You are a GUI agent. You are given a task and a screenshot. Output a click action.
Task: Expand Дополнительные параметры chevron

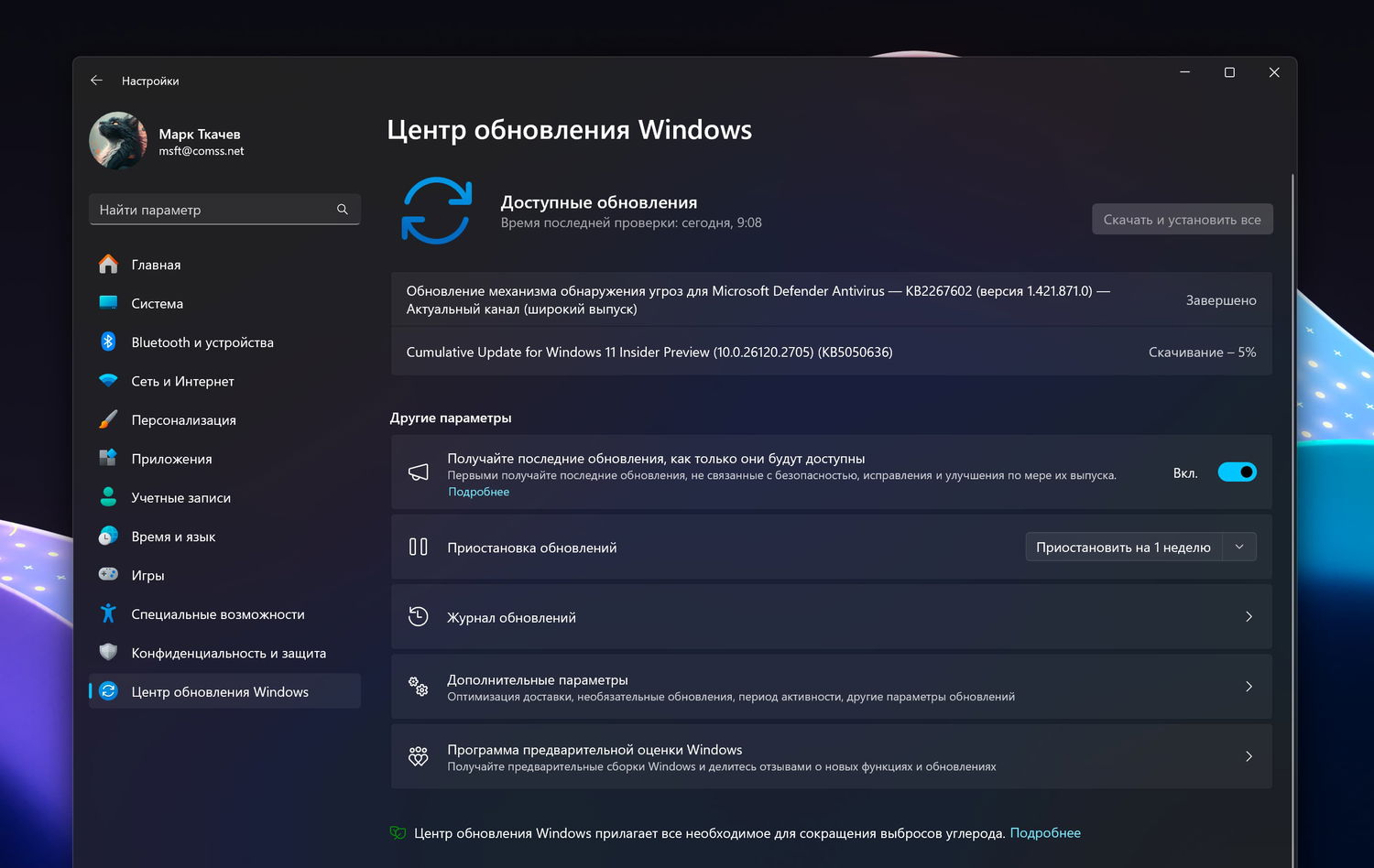pyautogui.click(x=1249, y=687)
